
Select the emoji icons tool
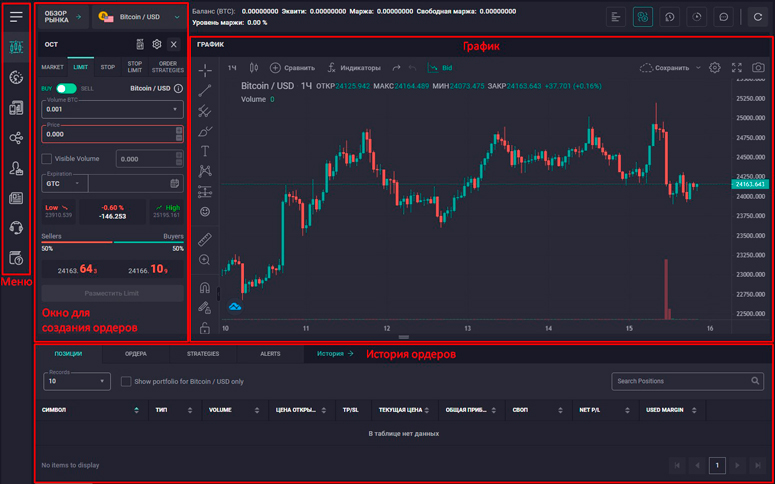205,212
